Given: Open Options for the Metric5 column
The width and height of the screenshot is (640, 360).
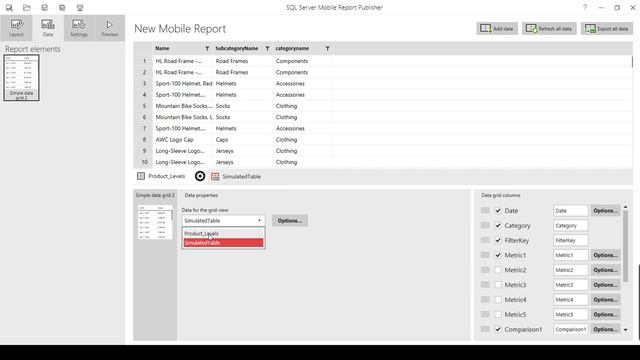Looking at the screenshot, I should pyautogui.click(x=606, y=314).
